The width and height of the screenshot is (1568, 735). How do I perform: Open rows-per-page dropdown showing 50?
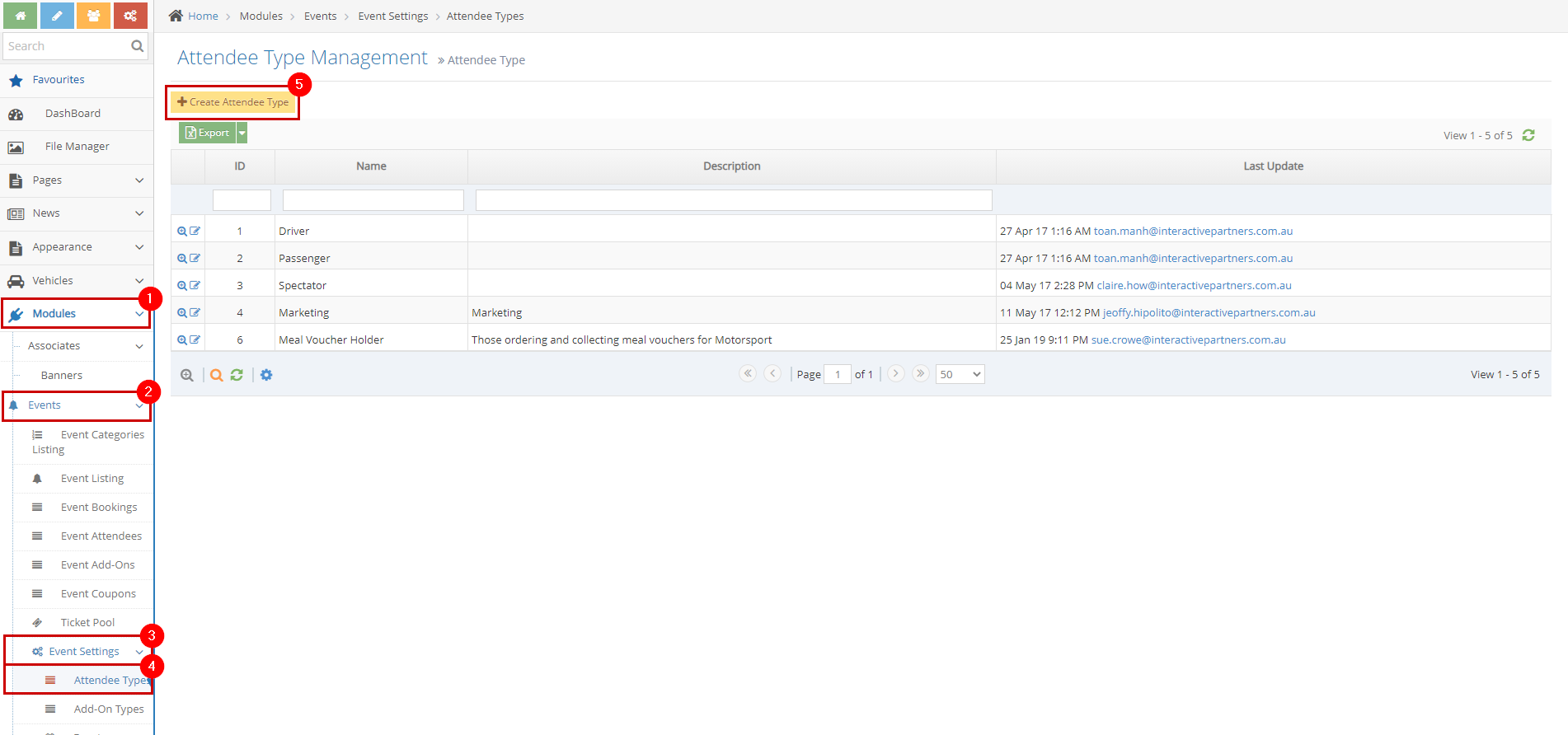(x=960, y=374)
